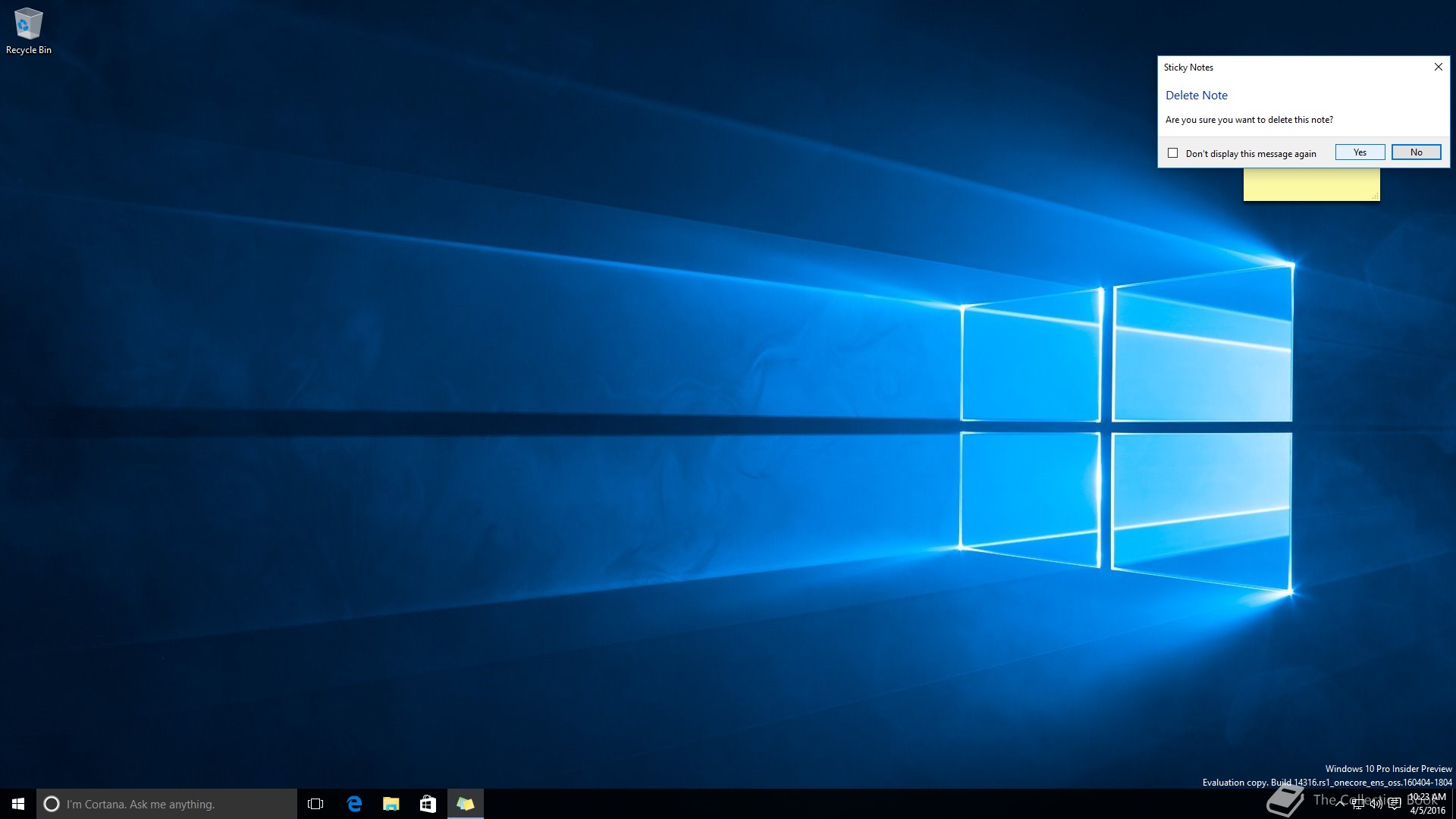Cancel deletion with the No button
This screenshot has height=819, width=1456.
point(1416,152)
